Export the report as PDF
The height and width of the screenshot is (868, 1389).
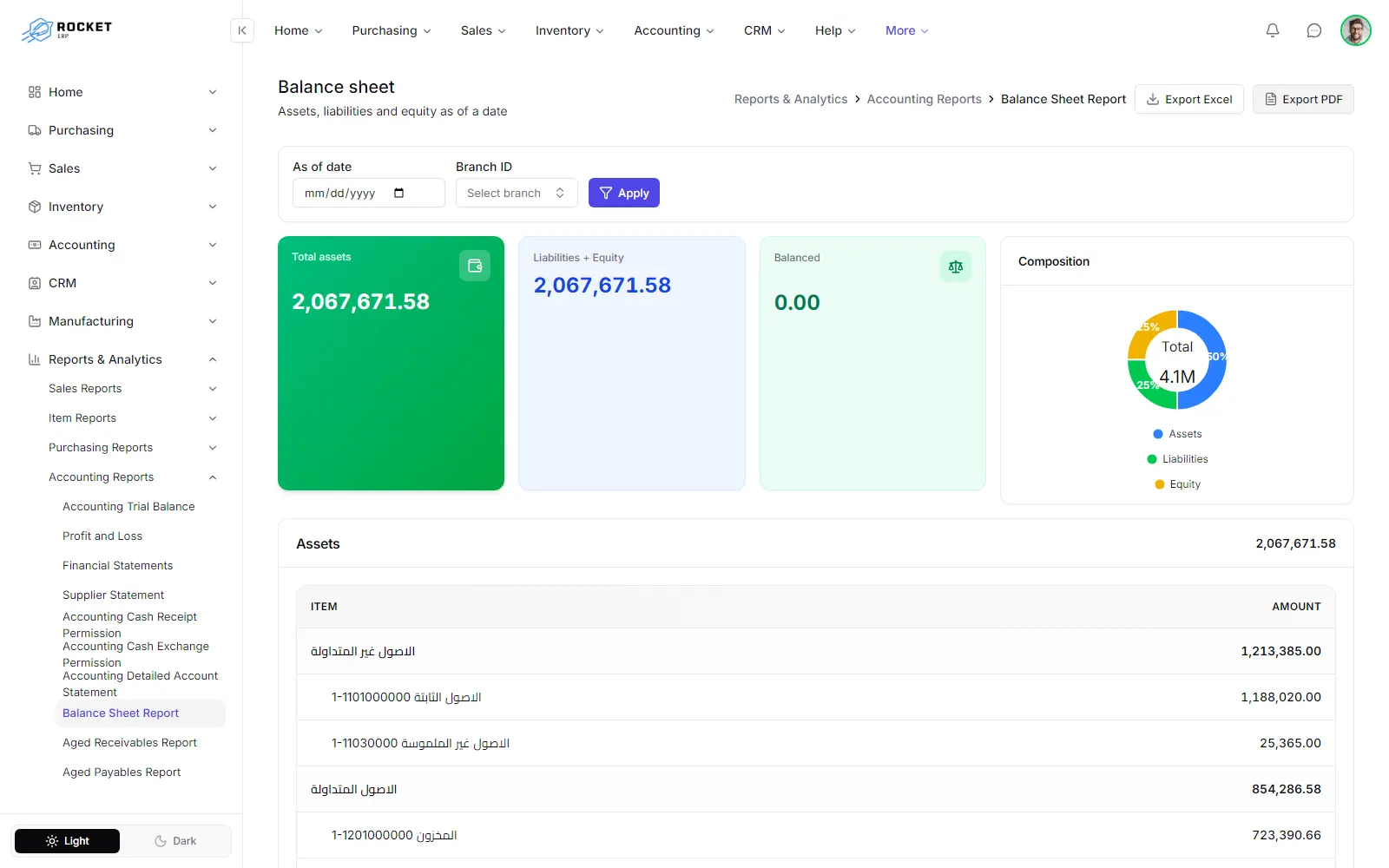point(1303,99)
